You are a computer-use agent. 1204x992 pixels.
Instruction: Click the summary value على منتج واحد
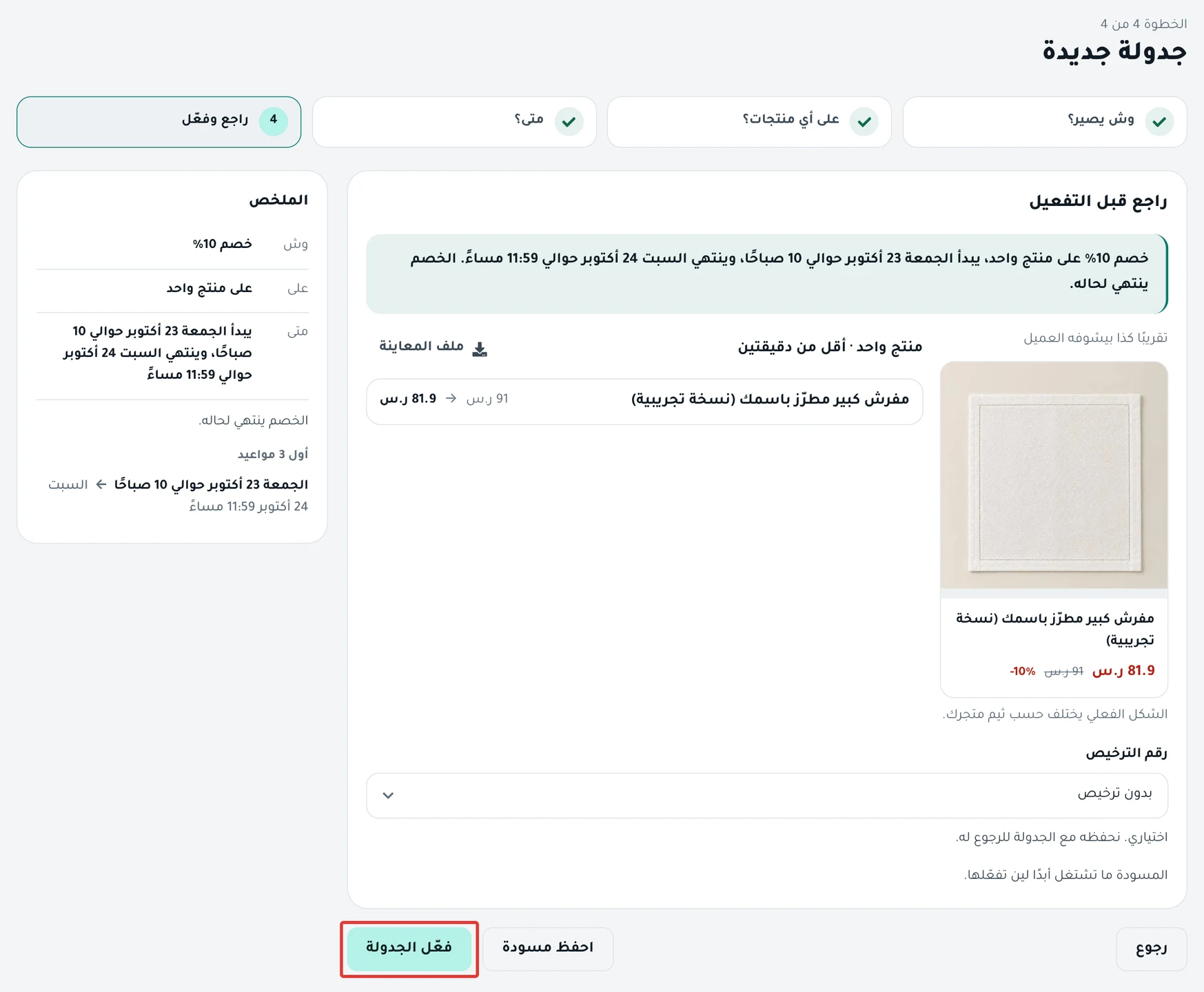pos(210,289)
